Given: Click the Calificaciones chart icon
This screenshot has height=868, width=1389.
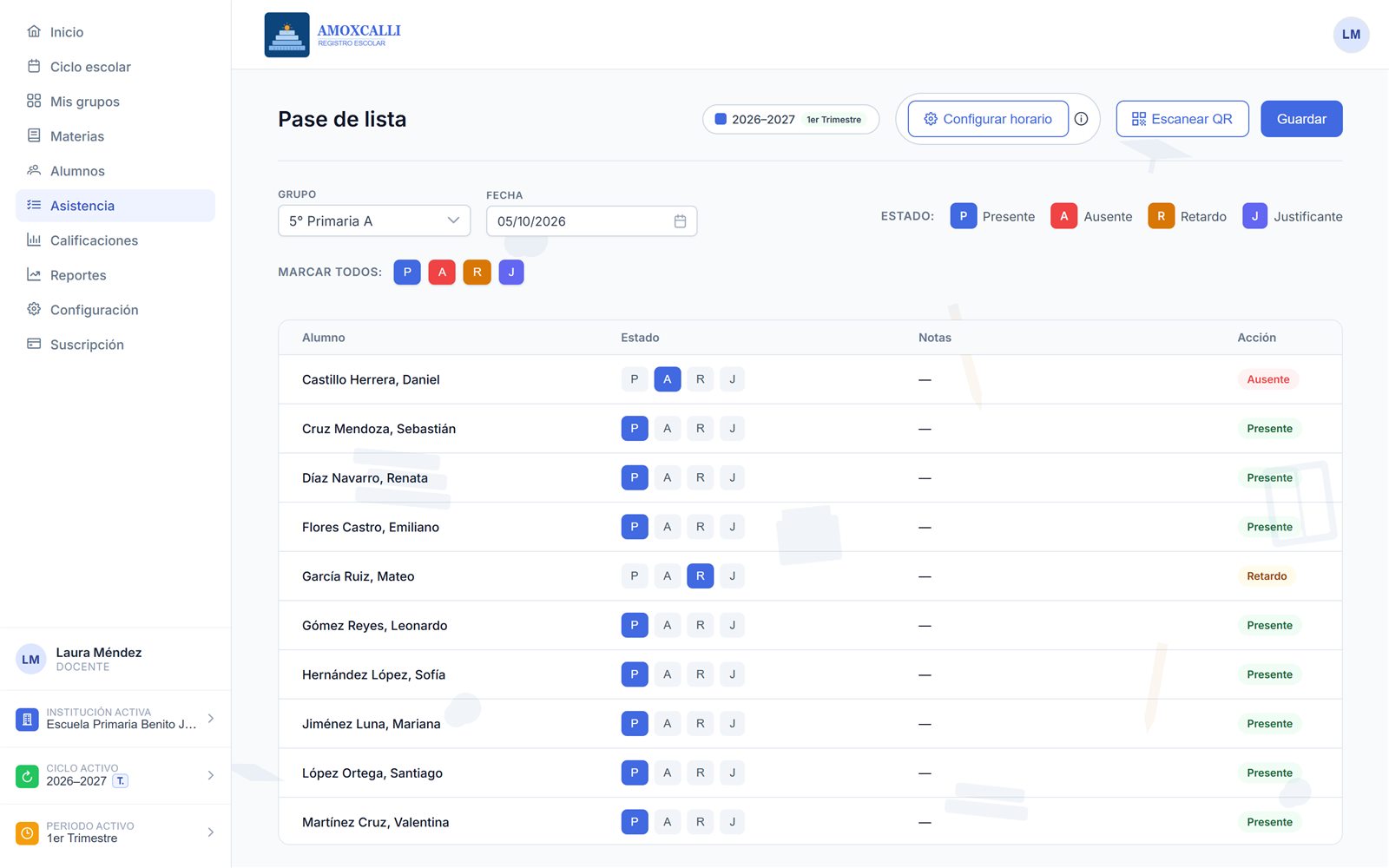Looking at the screenshot, I should [34, 240].
